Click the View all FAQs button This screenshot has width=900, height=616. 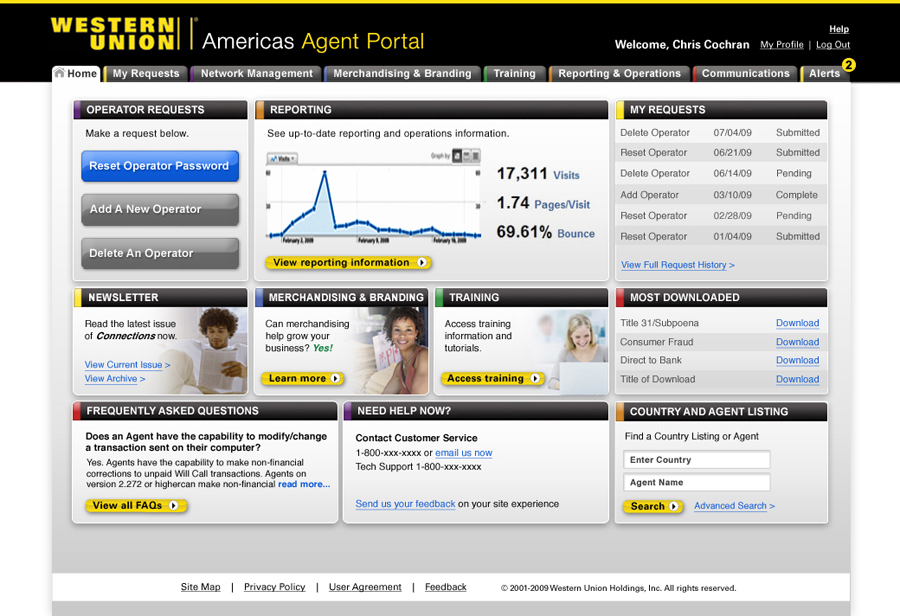(136, 505)
